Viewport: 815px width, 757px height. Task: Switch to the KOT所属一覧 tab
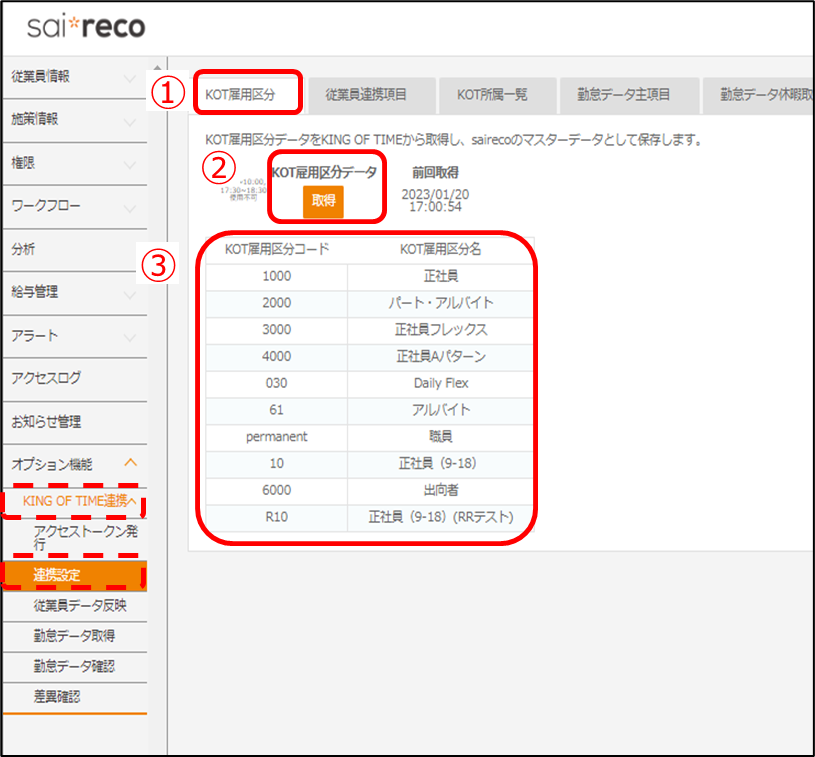497,95
